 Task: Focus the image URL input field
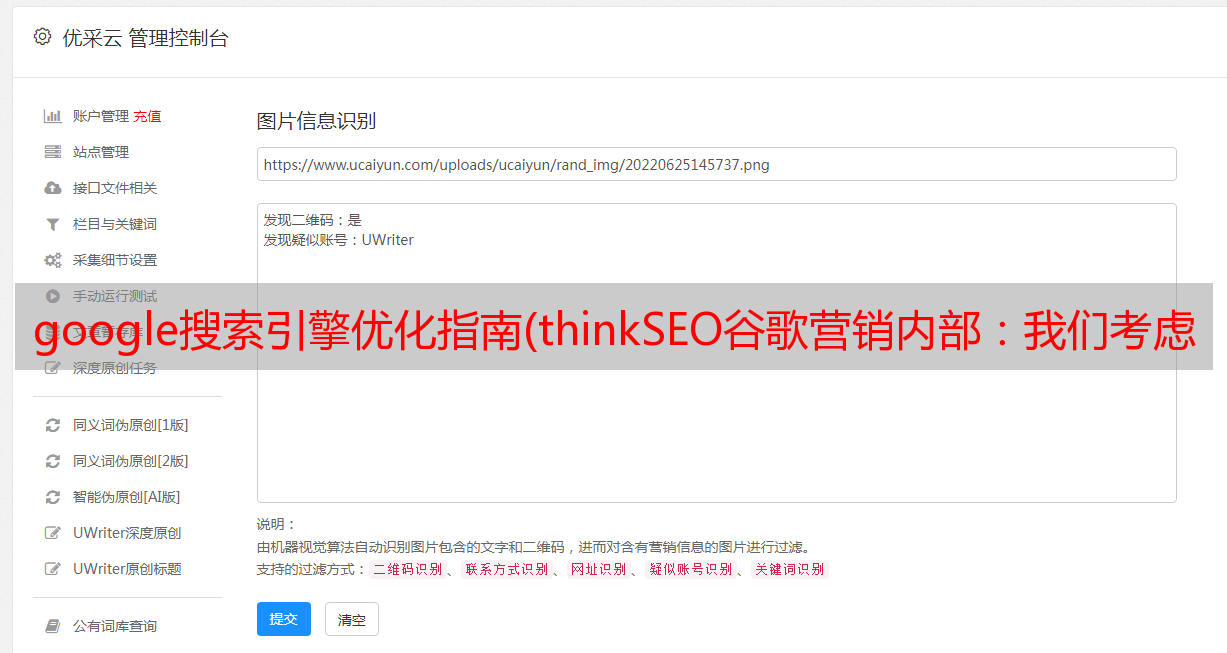coord(716,164)
